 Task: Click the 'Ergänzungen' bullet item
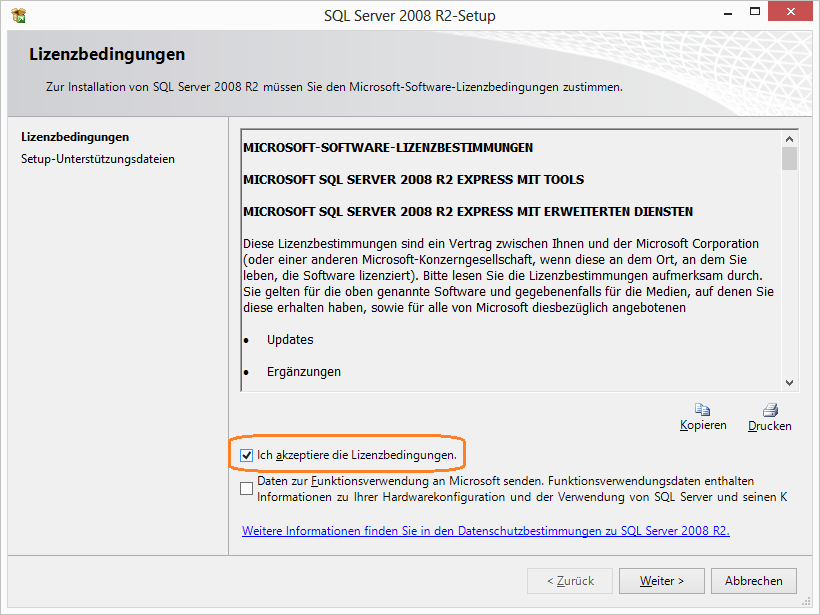(304, 372)
